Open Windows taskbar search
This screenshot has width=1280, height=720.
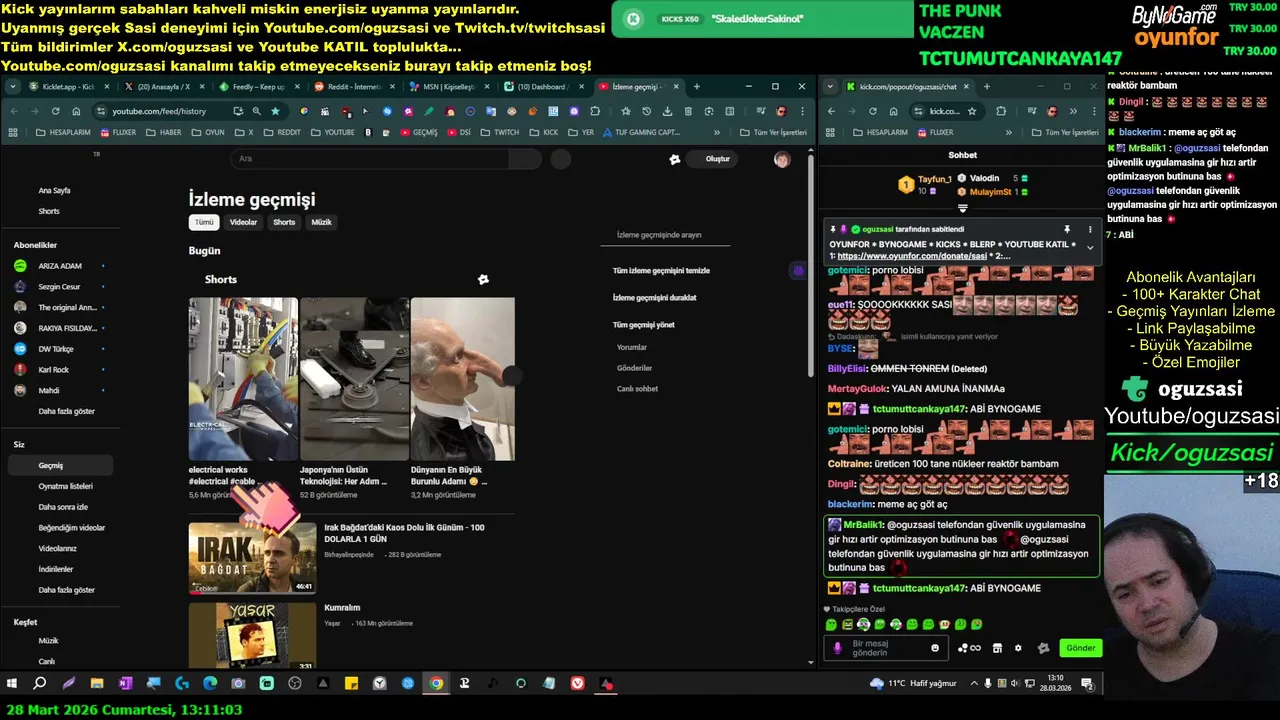(40, 684)
